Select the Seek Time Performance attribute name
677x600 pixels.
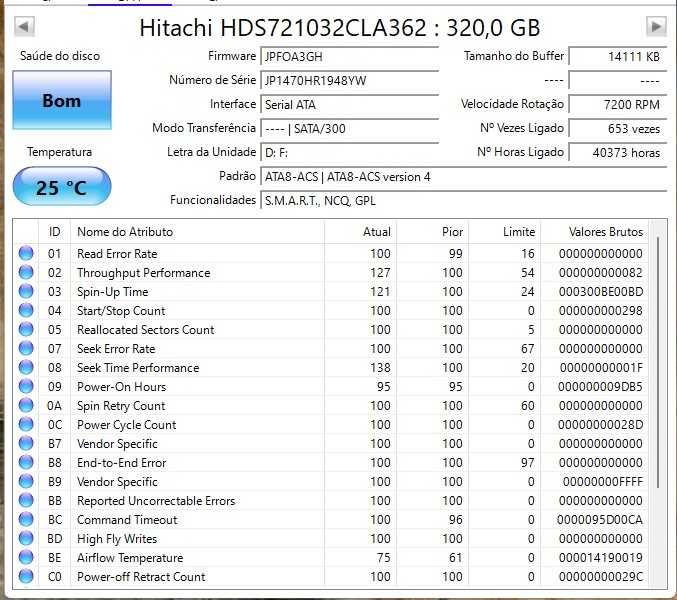[138, 368]
